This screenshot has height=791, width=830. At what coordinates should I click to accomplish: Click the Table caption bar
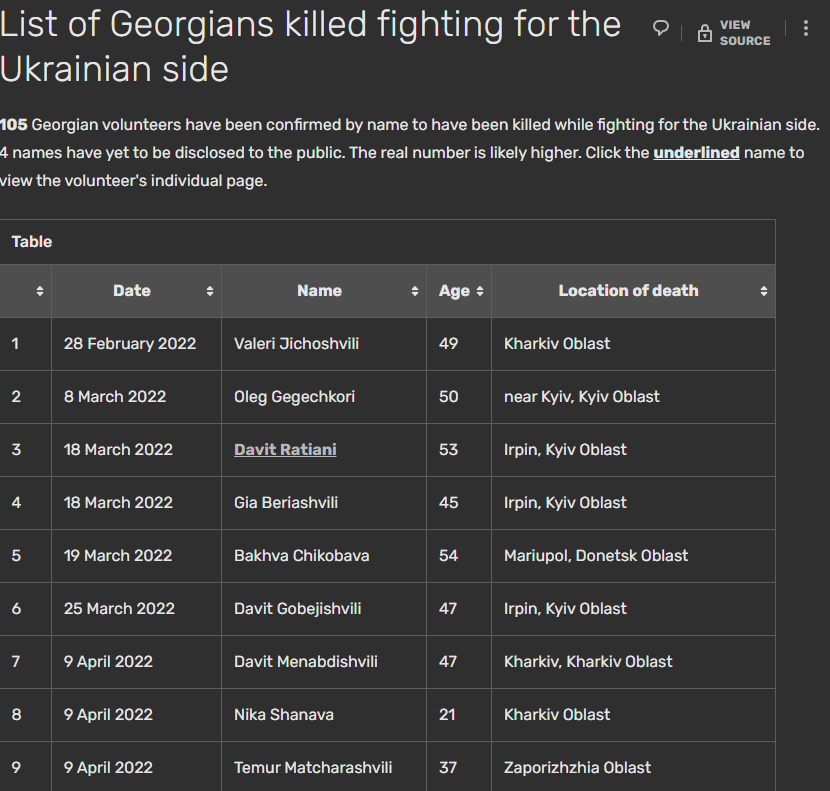click(387, 242)
